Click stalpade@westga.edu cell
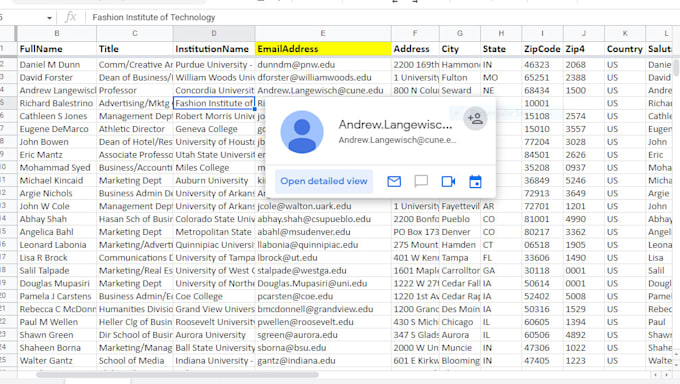680x384 pixels. tap(323, 271)
